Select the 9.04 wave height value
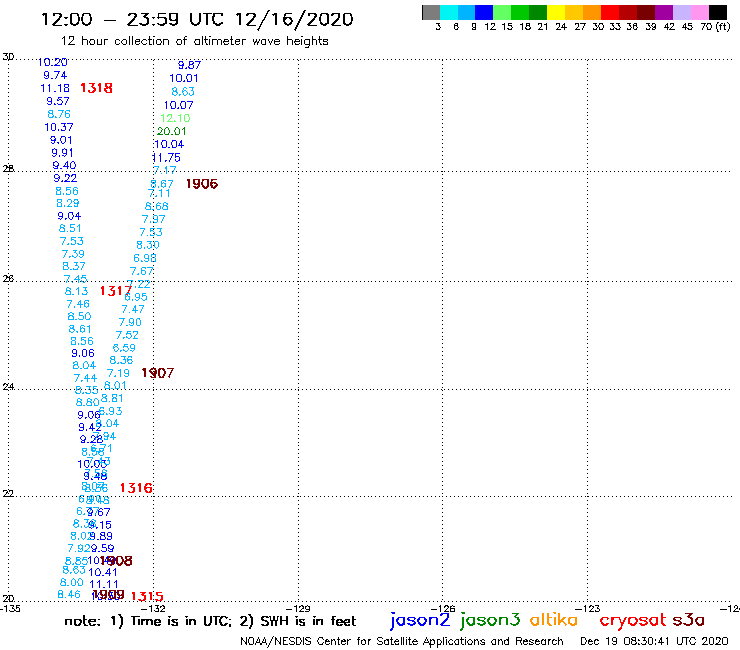 [69, 216]
